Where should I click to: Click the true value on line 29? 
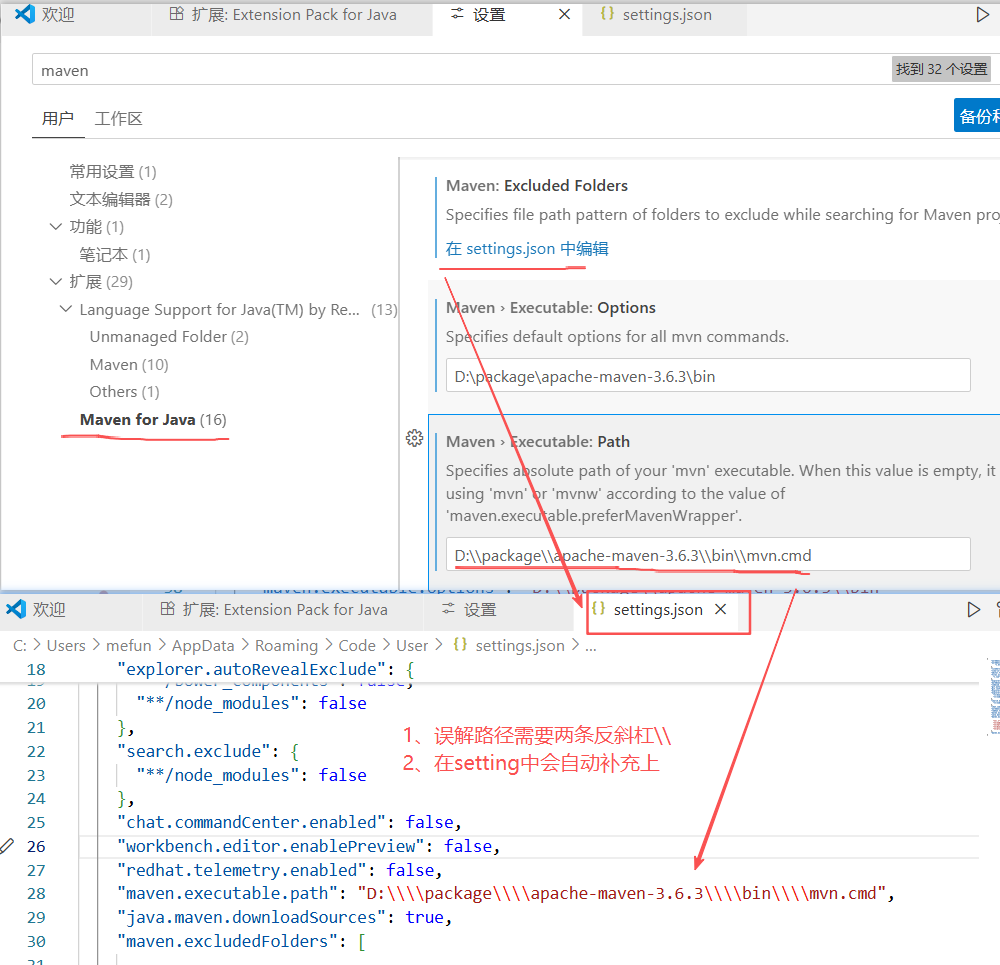[x=424, y=917]
